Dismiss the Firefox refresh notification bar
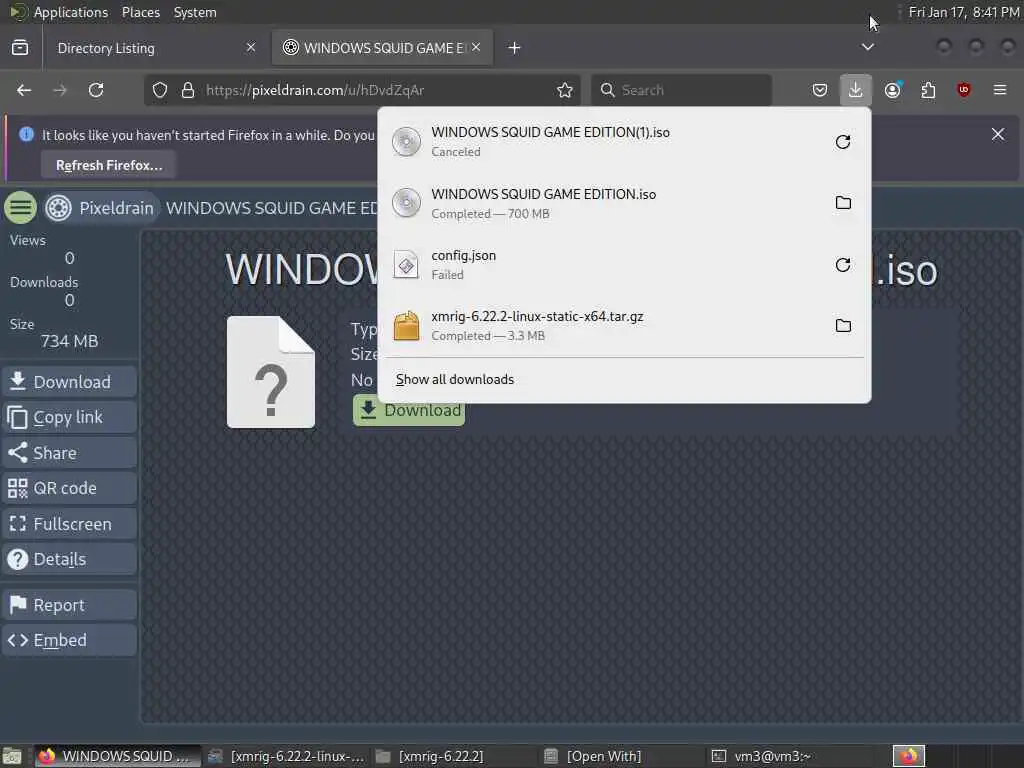This screenshot has height=768, width=1024. pos(998,134)
